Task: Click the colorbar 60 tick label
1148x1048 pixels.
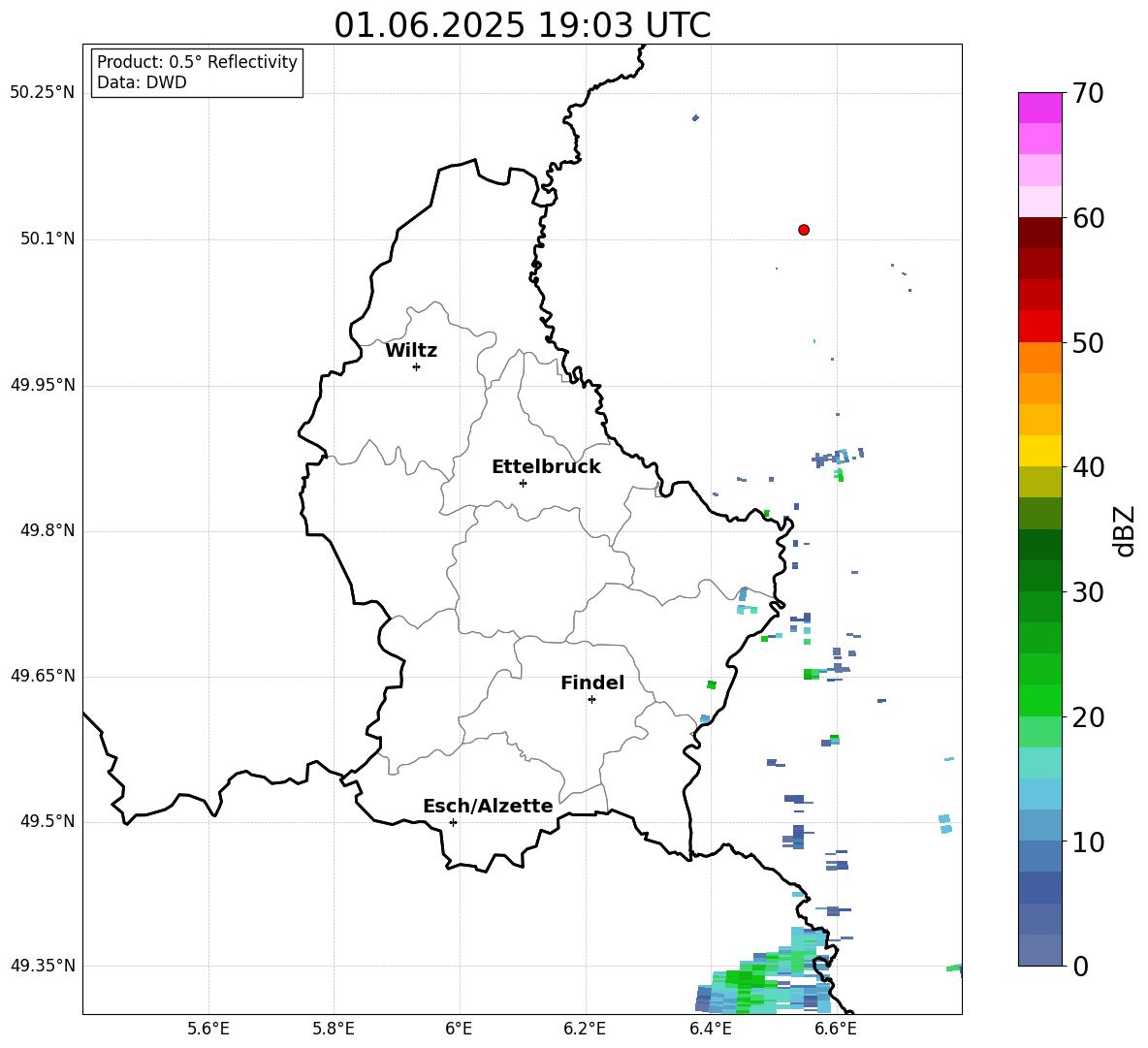Action: pos(1088,218)
